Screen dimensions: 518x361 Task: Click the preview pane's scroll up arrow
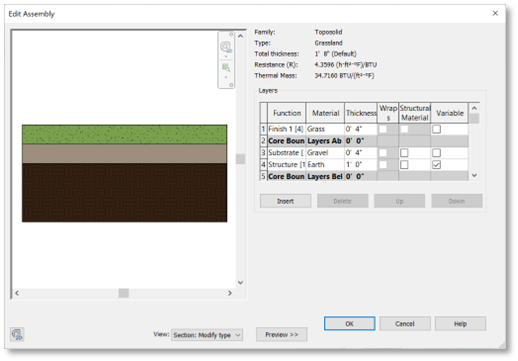pos(240,36)
